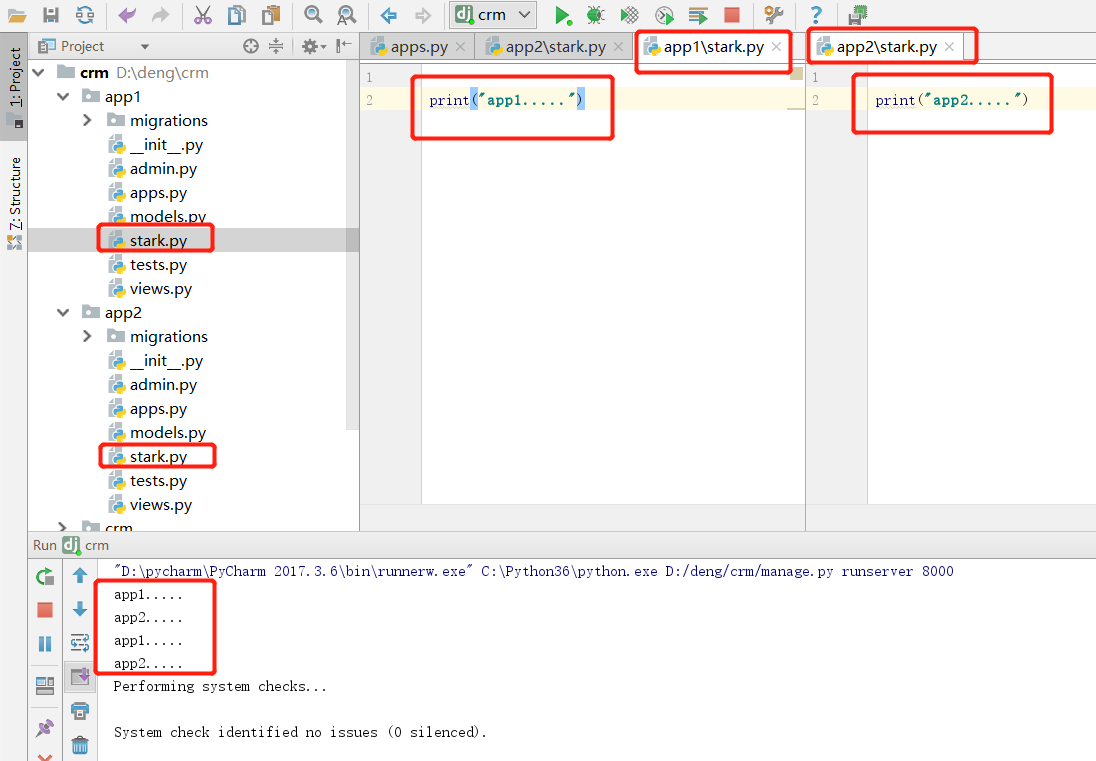Expand the bottom crm folder

pyautogui.click(x=63, y=526)
